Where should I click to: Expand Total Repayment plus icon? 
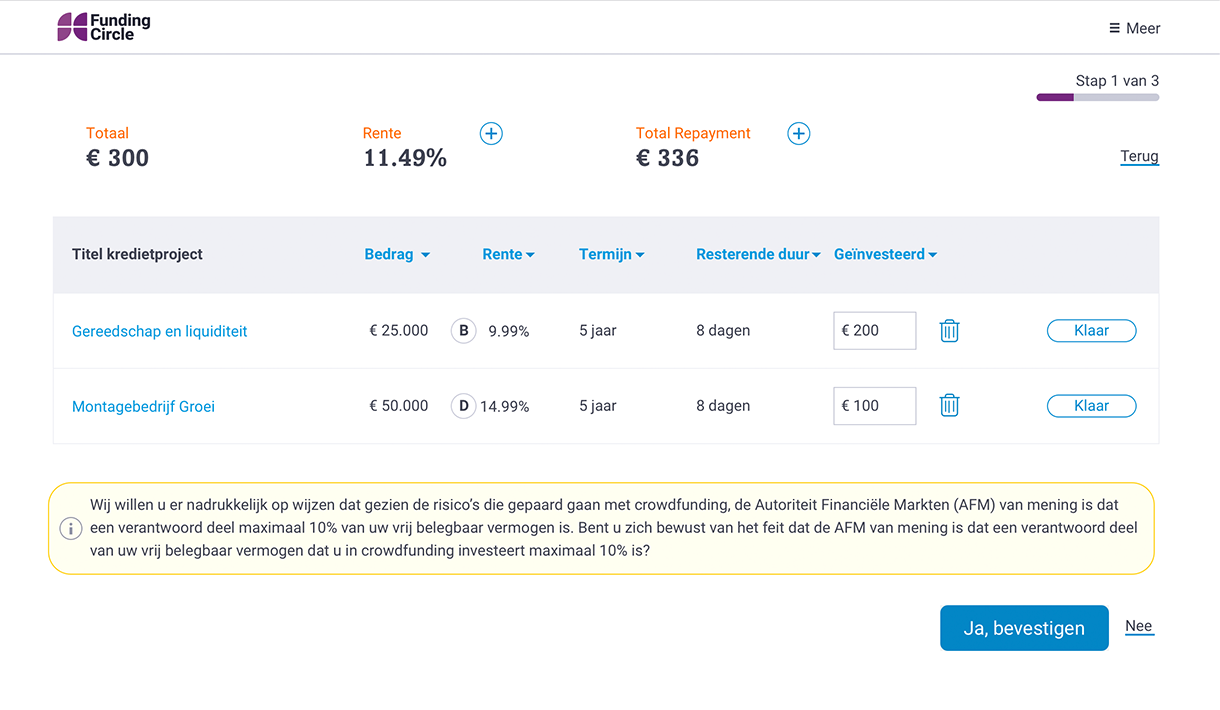click(798, 133)
